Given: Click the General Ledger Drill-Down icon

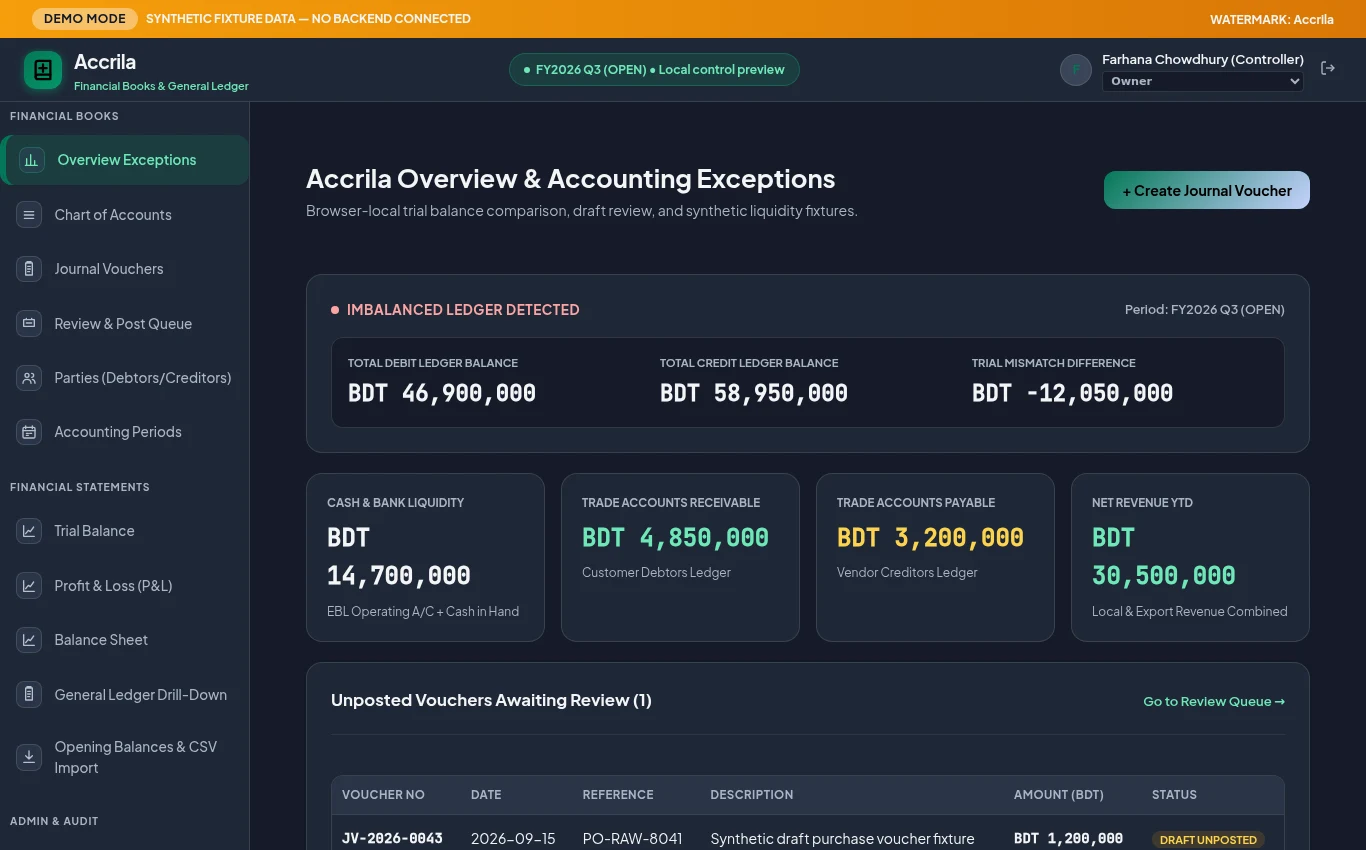Looking at the screenshot, I should point(29,695).
